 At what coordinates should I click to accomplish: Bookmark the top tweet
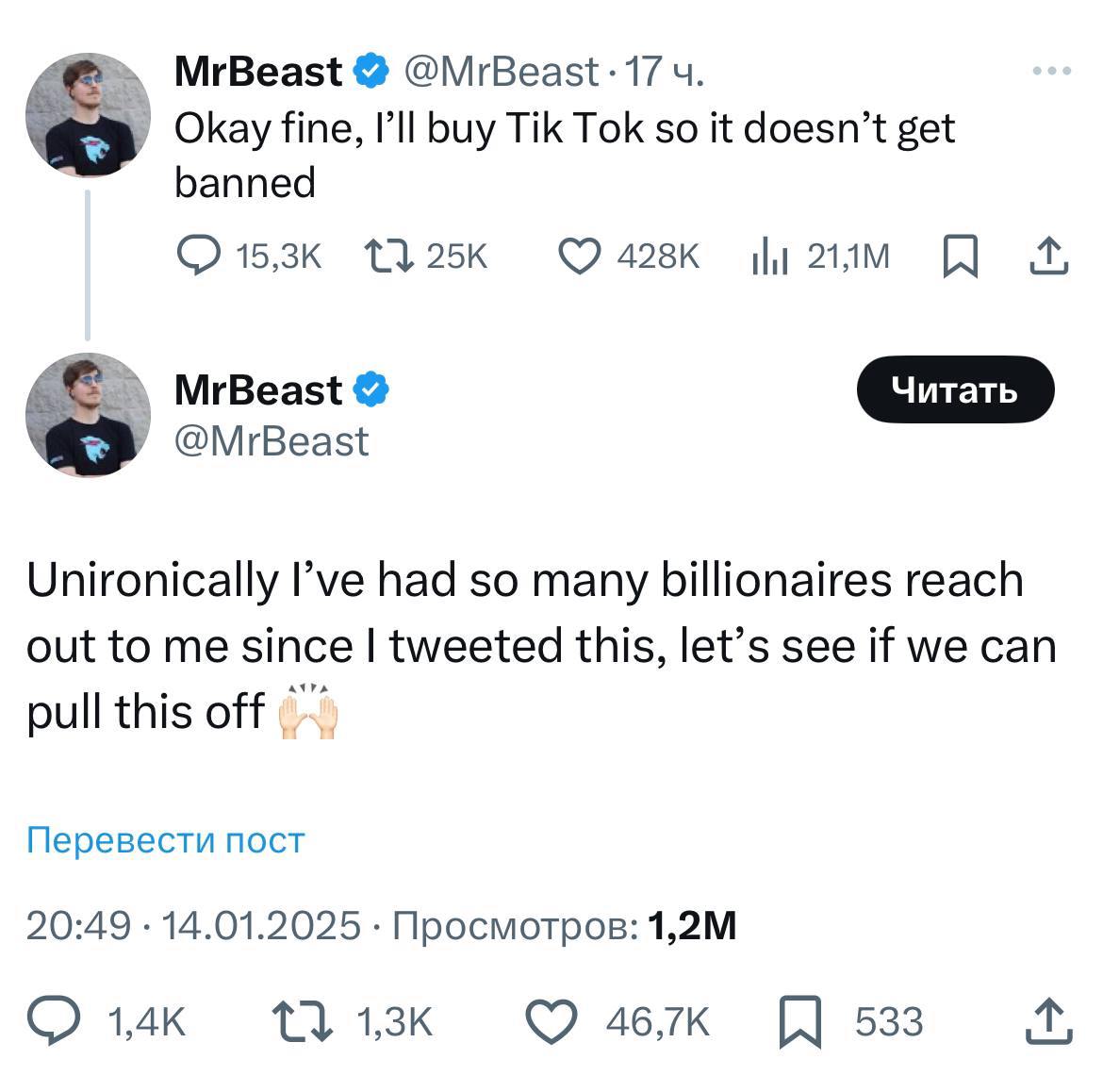(959, 256)
